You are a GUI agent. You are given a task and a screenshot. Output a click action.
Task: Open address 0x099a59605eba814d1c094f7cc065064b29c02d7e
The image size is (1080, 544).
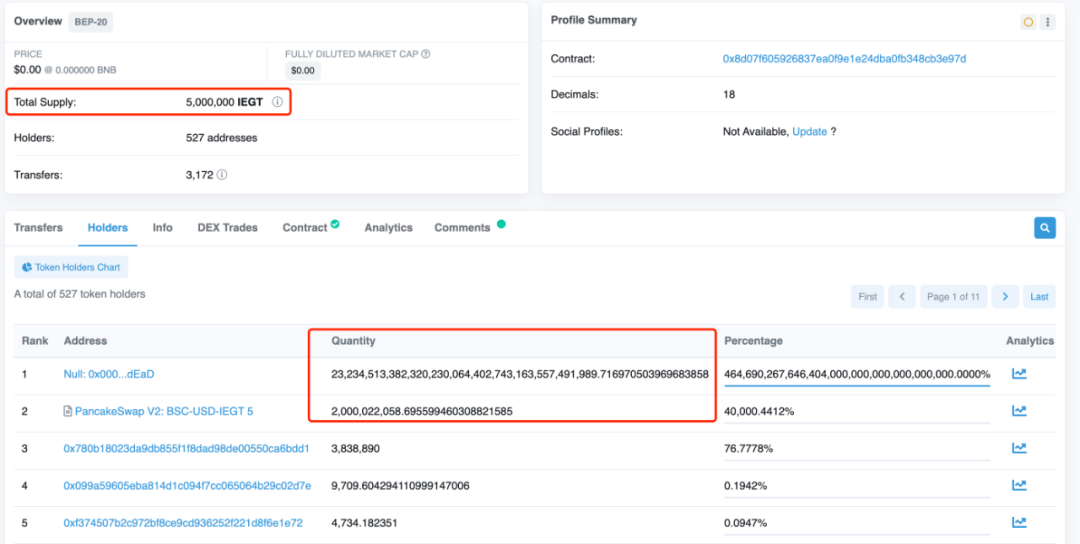click(187, 485)
